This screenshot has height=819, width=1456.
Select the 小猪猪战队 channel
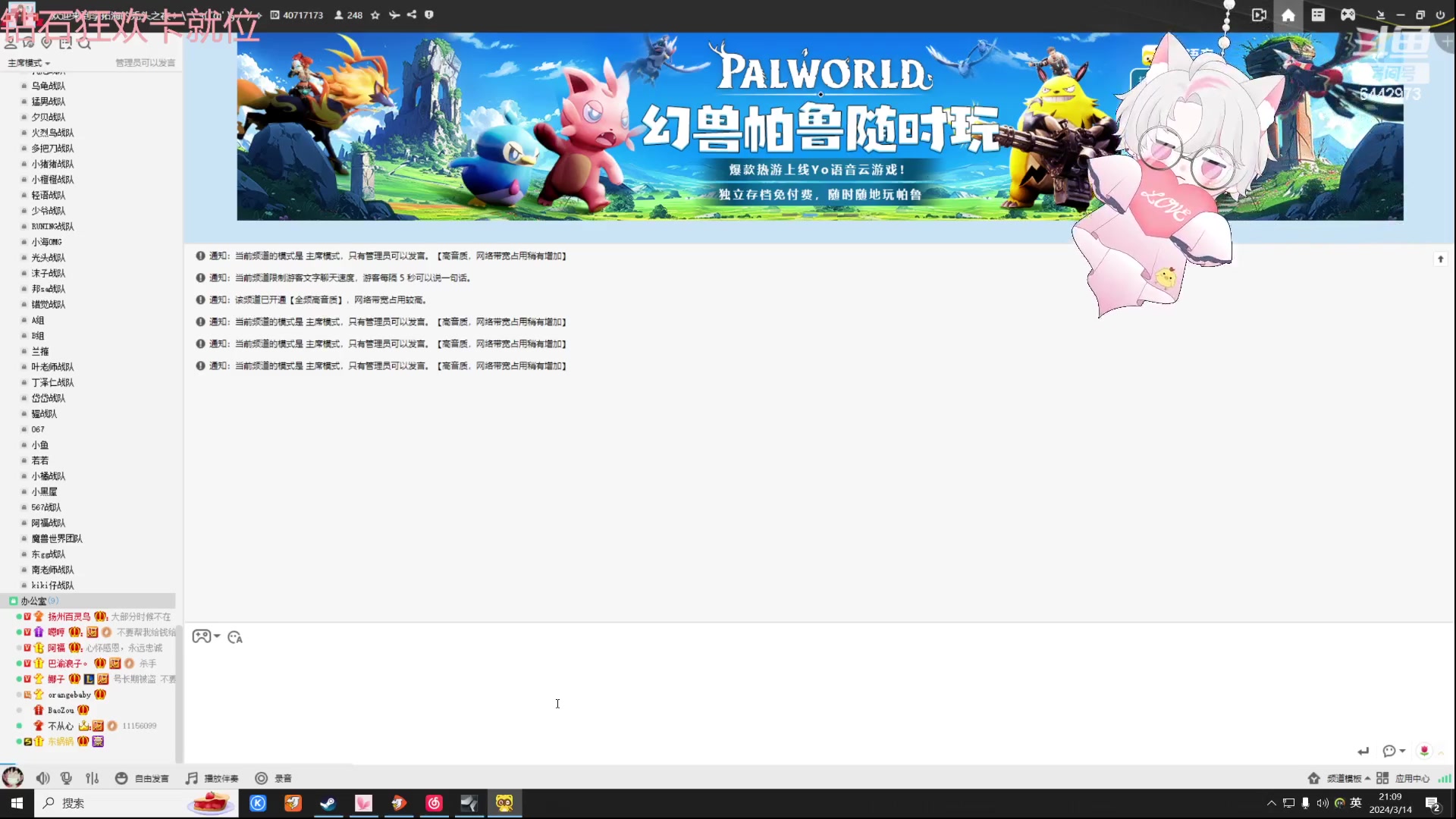point(52,164)
